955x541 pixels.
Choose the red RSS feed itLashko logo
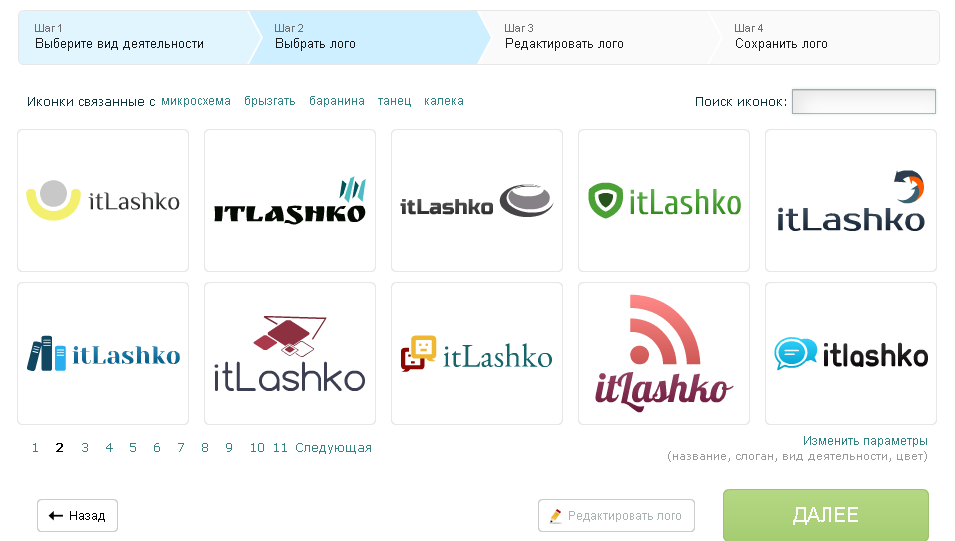point(664,353)
